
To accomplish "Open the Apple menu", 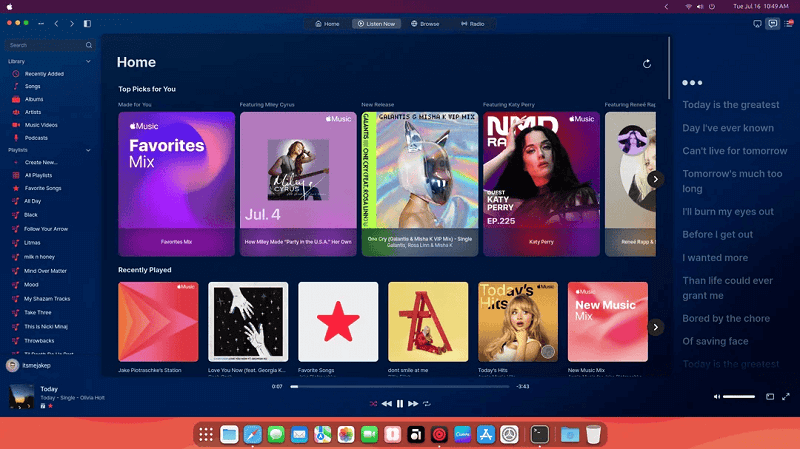I will tap(10, 7).
